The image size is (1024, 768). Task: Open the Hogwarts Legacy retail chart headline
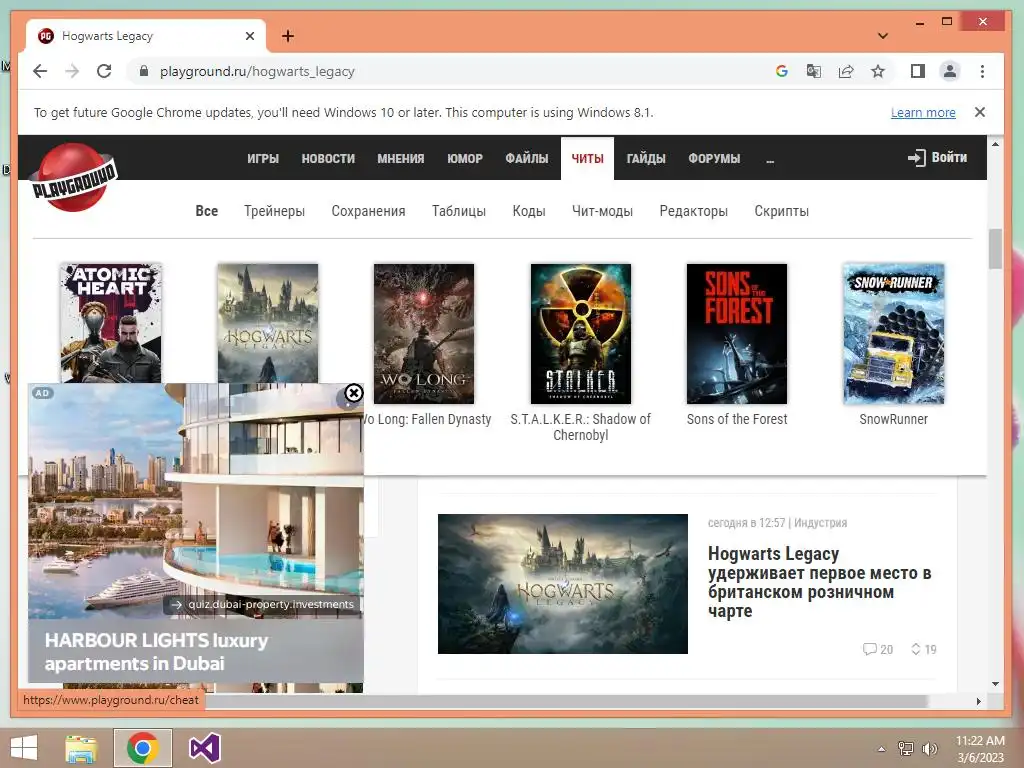click(820, 582)
